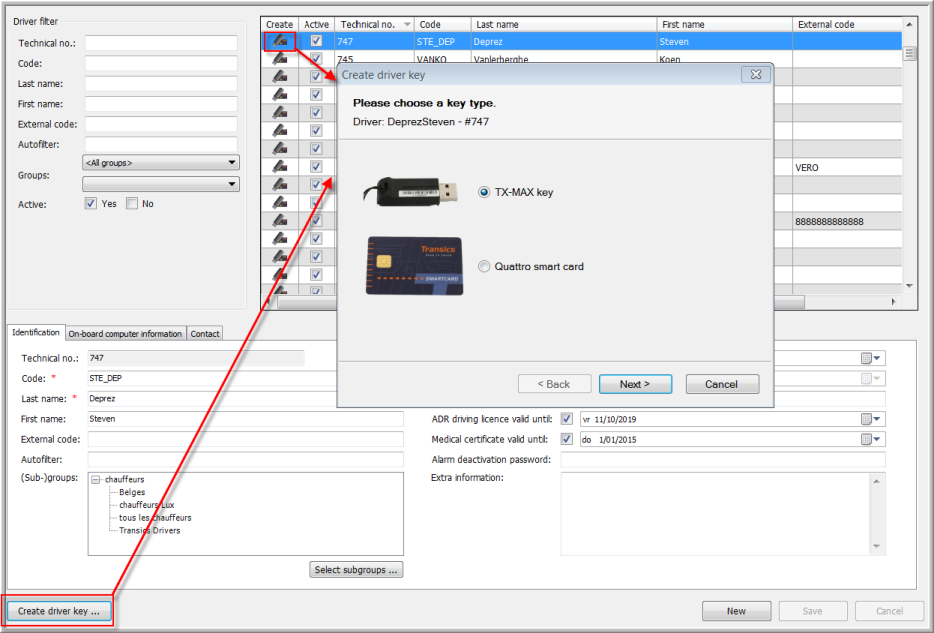
Task: Collapse the chauffeurs tree node
Action: pyautogui.click(x=96, y=480)
